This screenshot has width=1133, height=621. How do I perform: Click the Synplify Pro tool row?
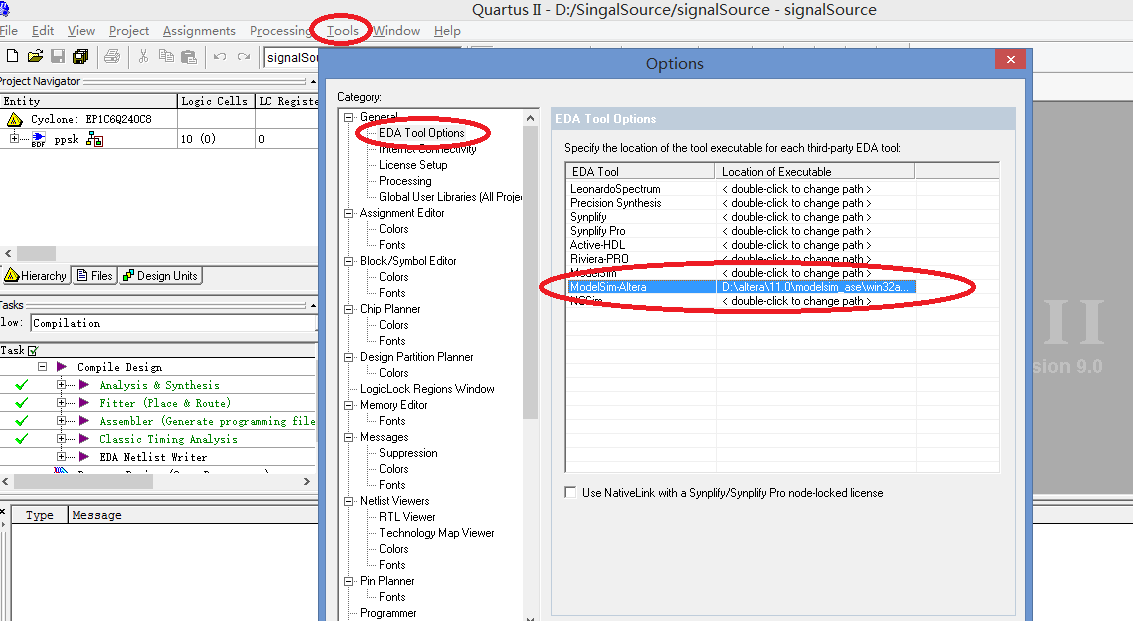[741, 231]
